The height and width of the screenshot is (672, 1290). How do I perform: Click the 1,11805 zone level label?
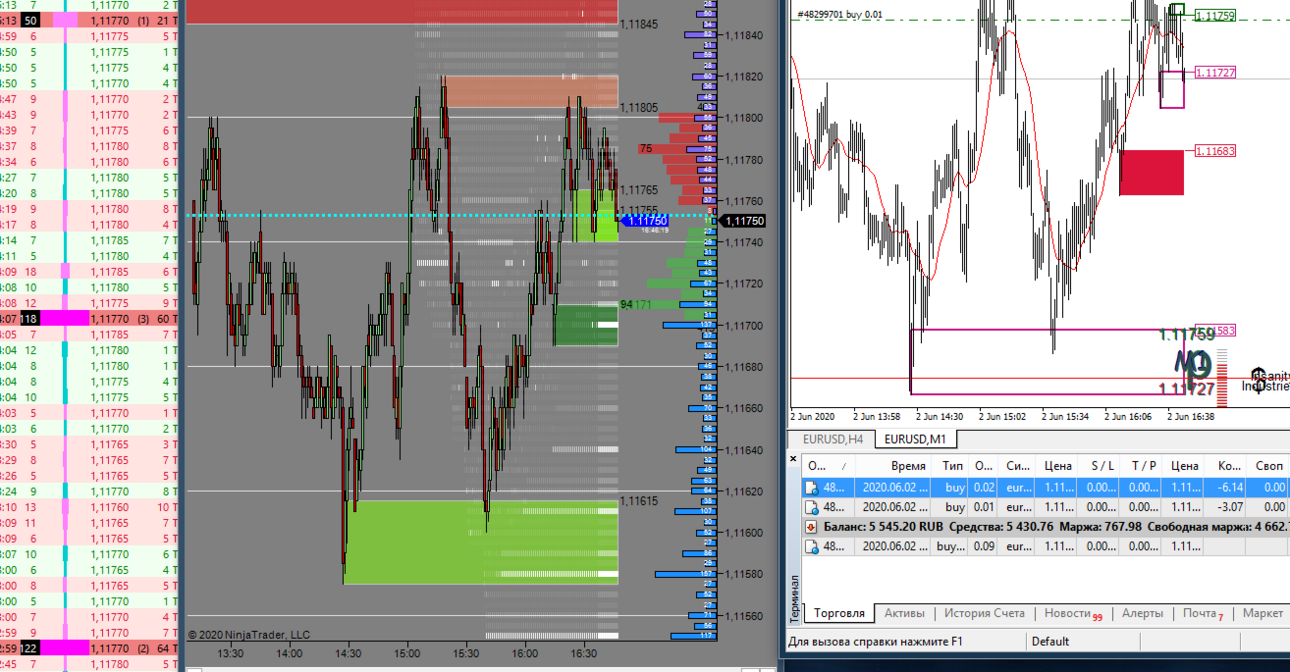pyautogui.click(x=639, y=107)
